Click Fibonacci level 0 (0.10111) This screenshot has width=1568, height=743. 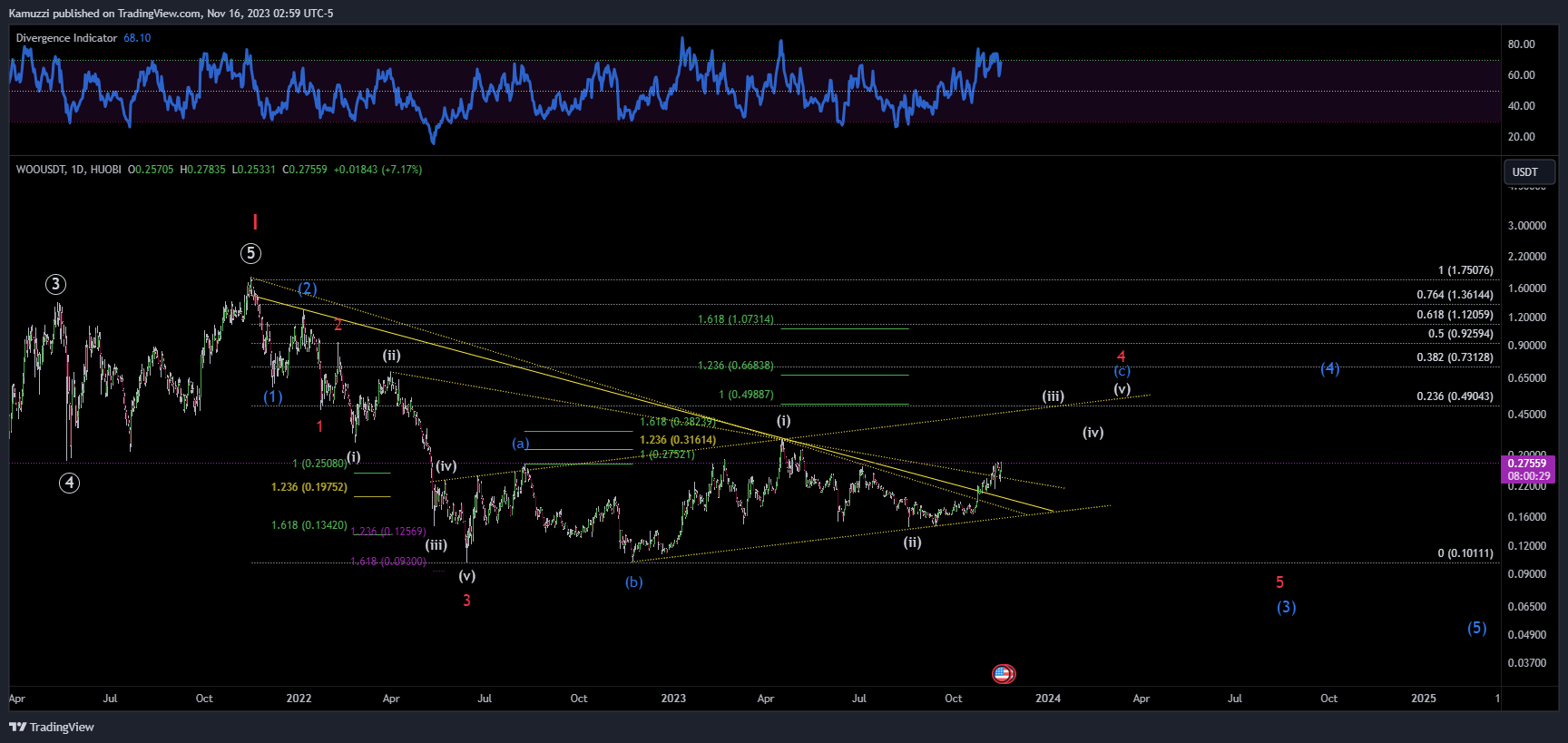pos(1465,553)
